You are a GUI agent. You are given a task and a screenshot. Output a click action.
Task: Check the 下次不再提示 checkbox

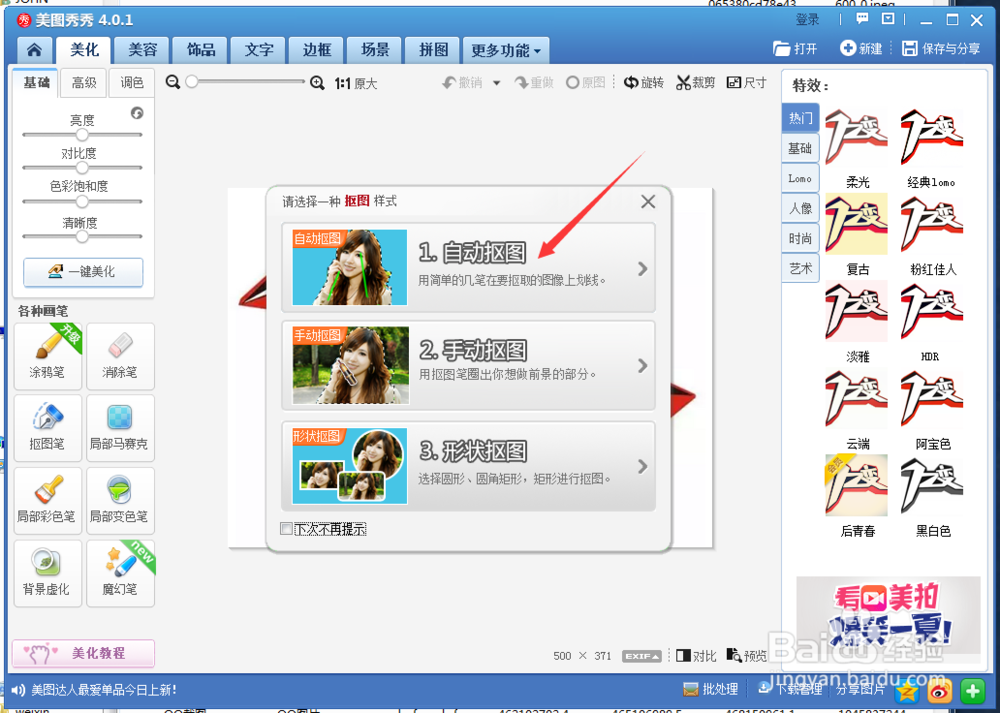click(x=286, y=529)
